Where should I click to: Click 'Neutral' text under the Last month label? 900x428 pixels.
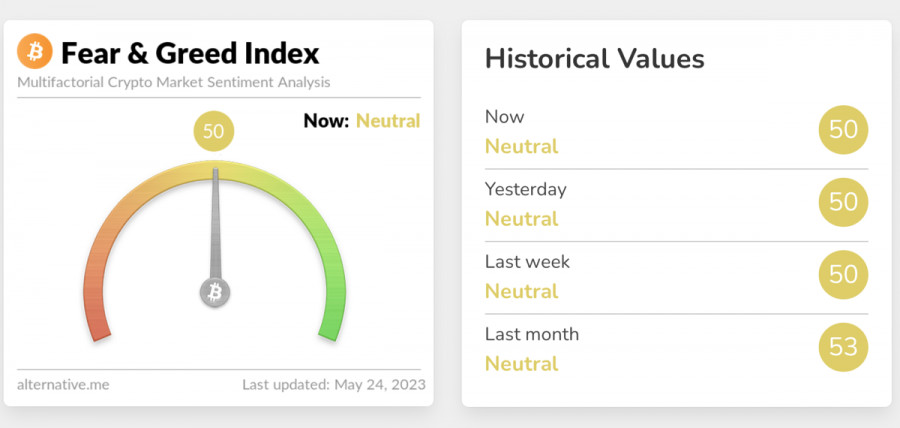coord(521,363)
